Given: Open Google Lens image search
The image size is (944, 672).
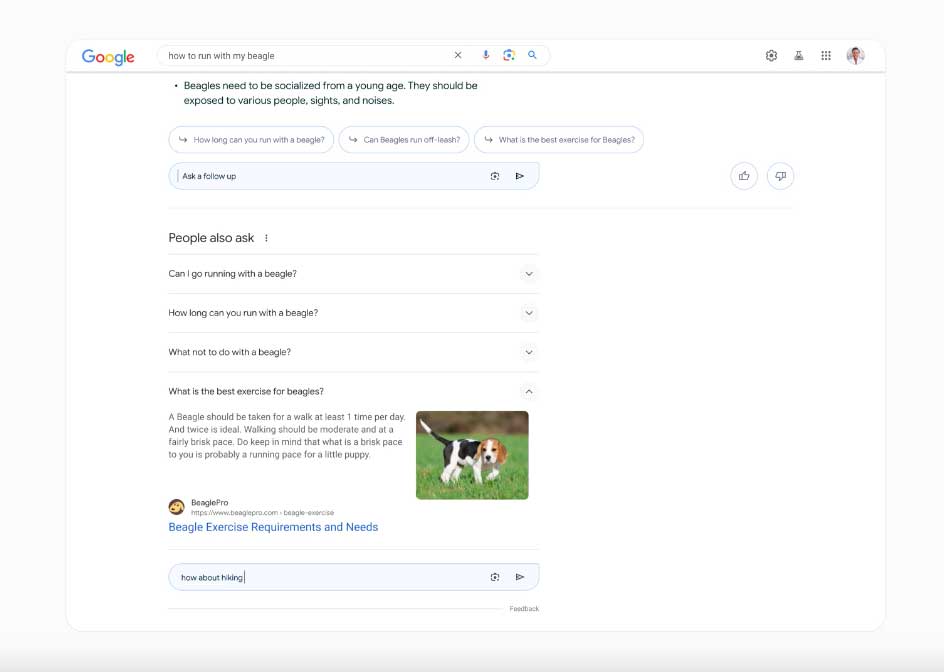Looking at the screenshot, I should tap(509, 55).
